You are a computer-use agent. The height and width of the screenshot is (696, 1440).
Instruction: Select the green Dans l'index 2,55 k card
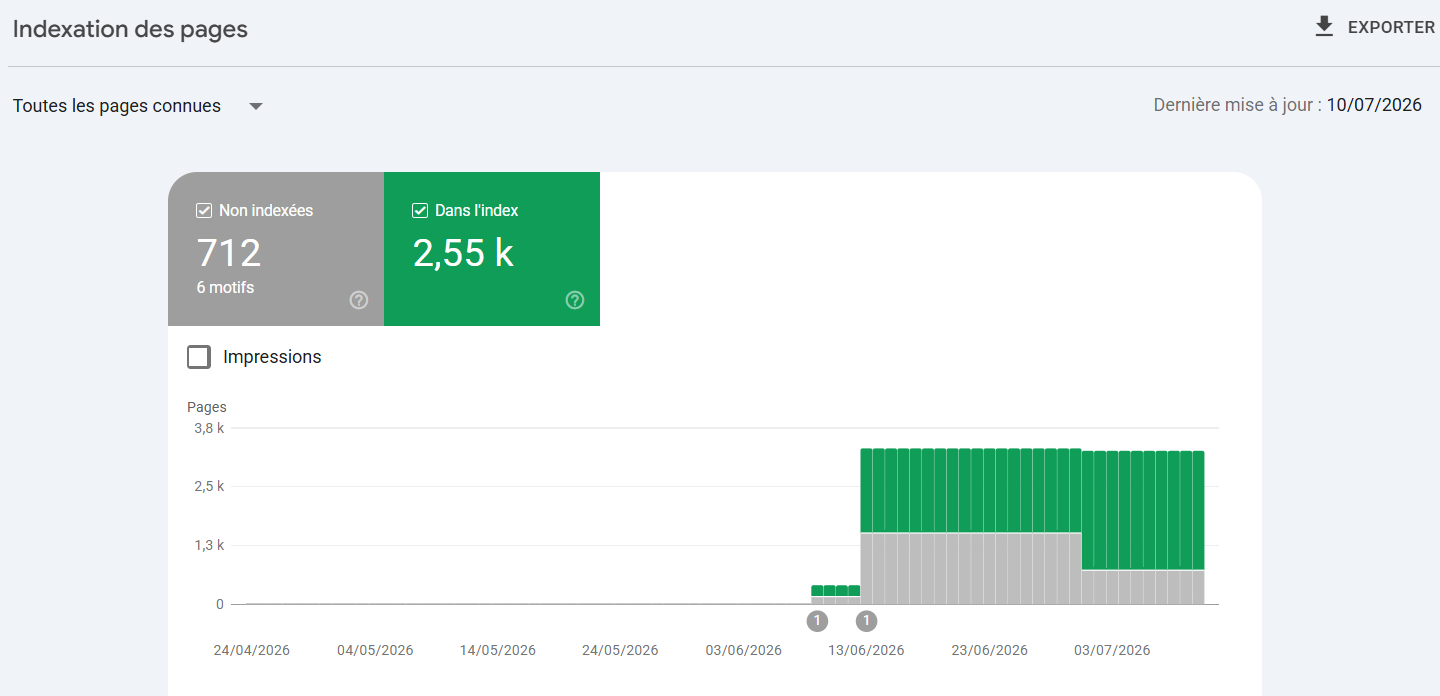coord(492,249)
